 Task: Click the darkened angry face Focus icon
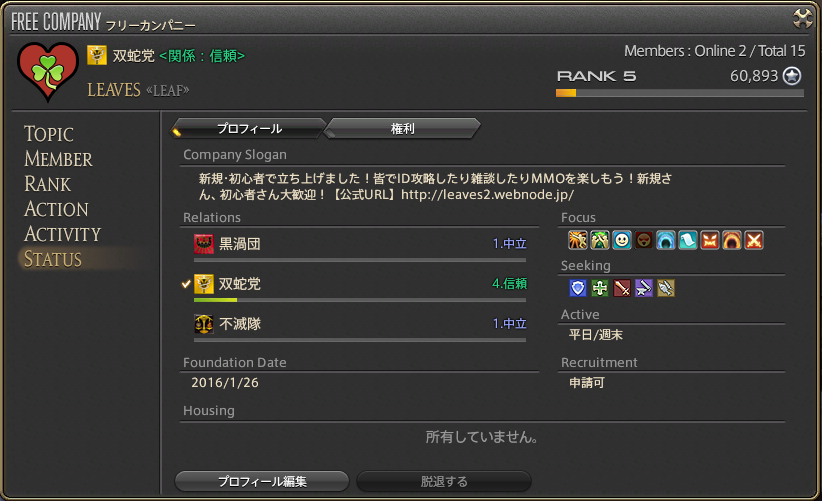(x=644, y=240)
